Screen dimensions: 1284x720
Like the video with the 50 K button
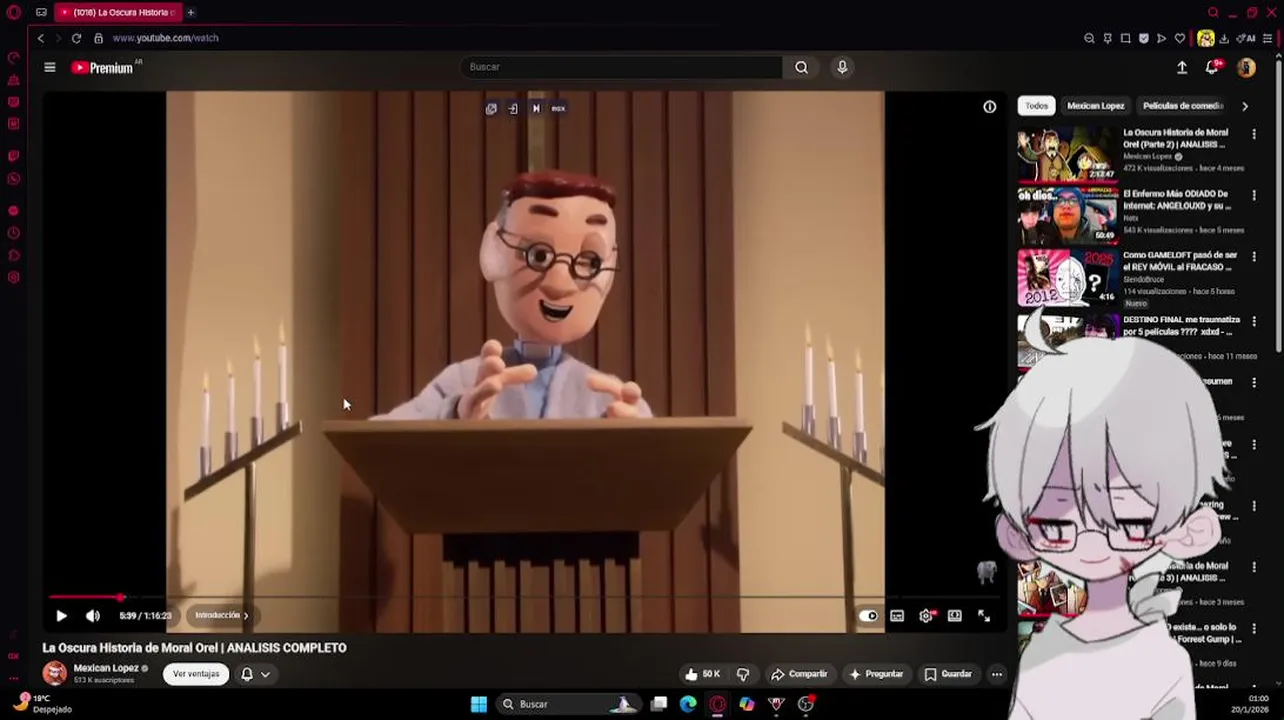pyautogui.click(x=702, y=674)
